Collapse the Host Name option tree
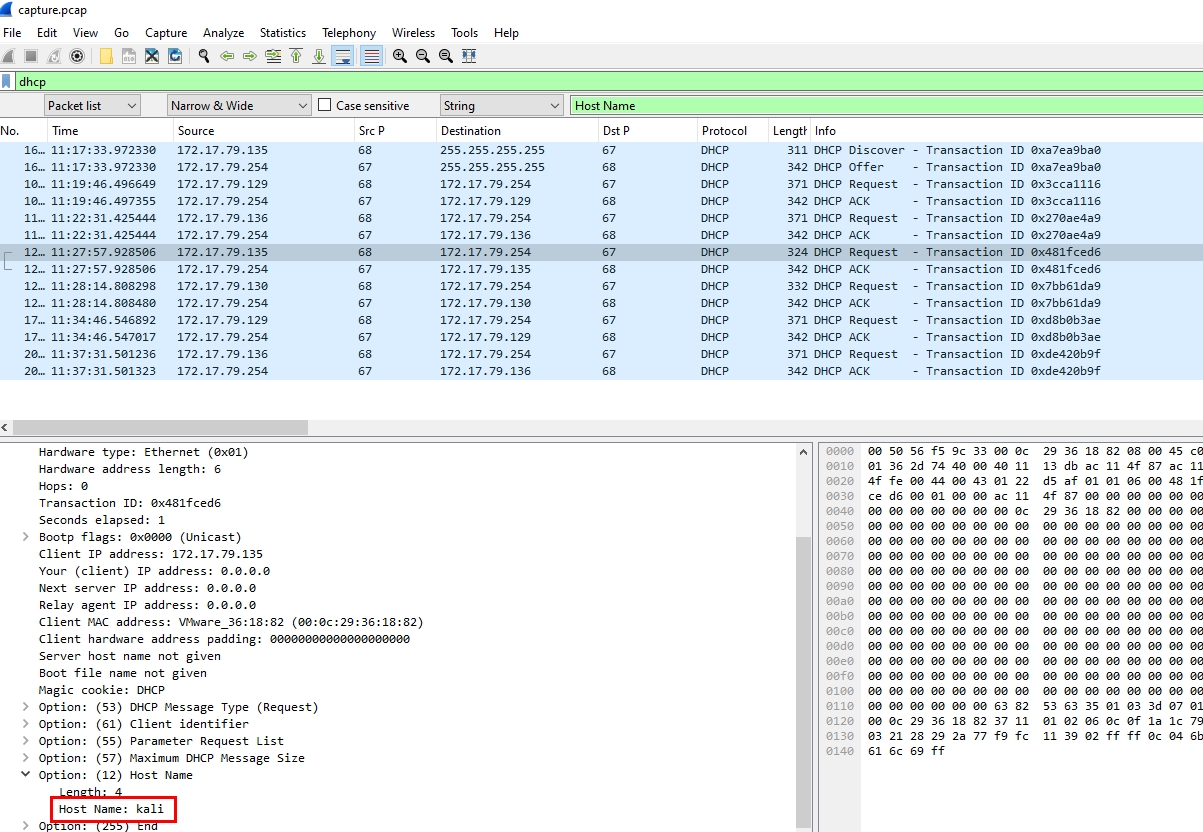Viewport: 1203px width, 832px height. [x=26, y=775]
